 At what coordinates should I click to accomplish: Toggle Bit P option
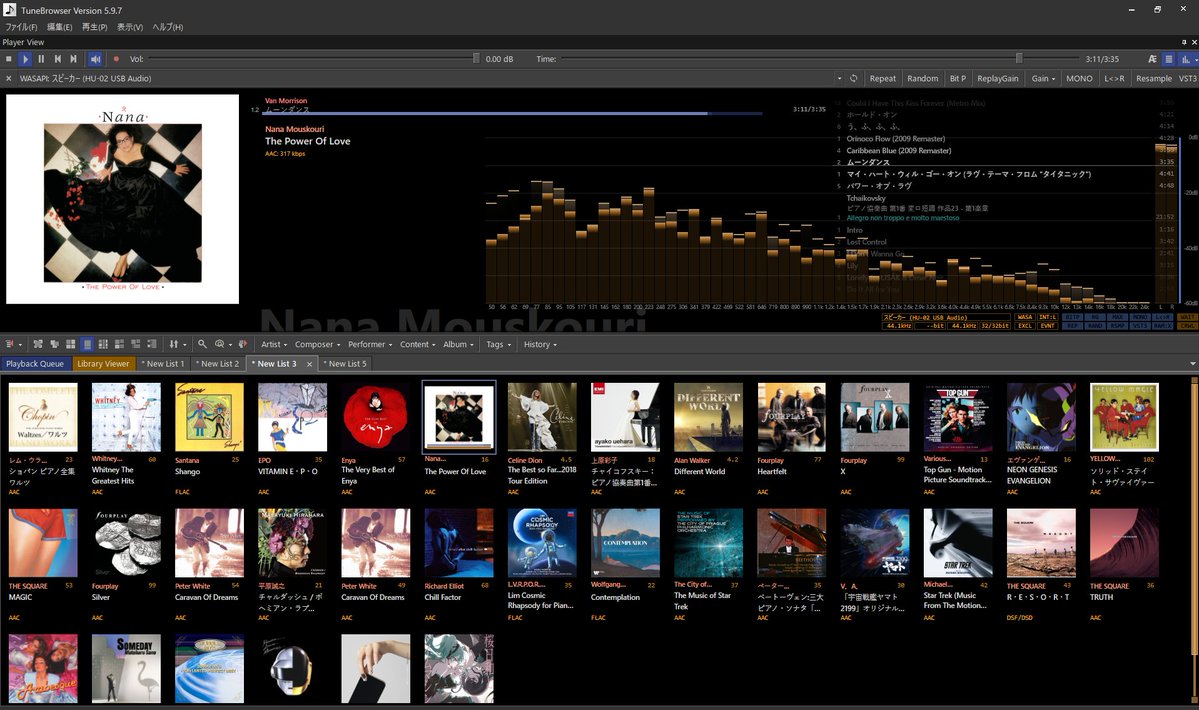(957, 79)
